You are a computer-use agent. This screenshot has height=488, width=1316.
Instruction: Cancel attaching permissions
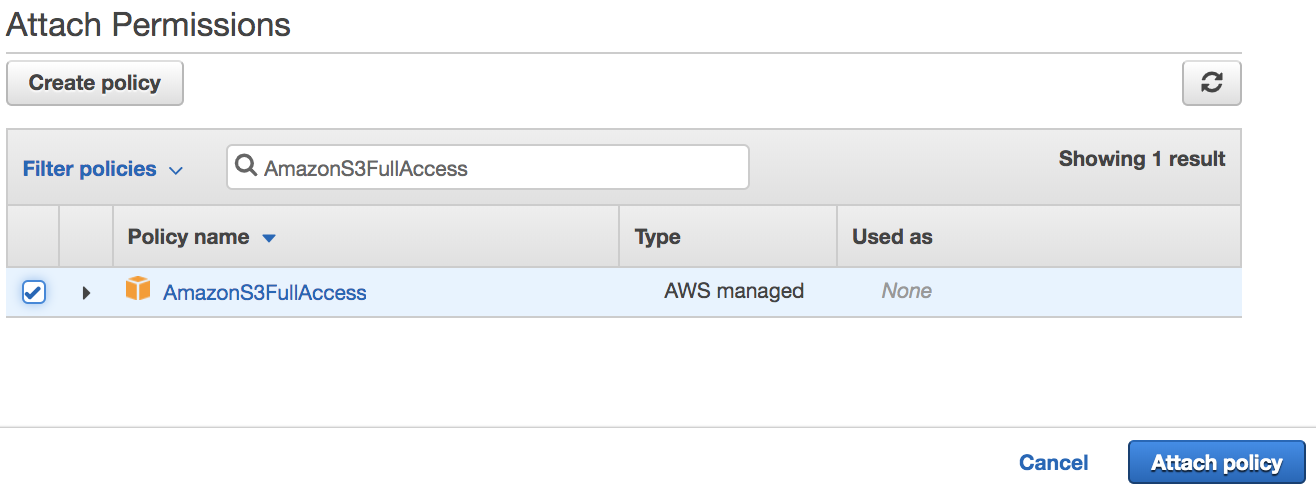[1053, 463]
